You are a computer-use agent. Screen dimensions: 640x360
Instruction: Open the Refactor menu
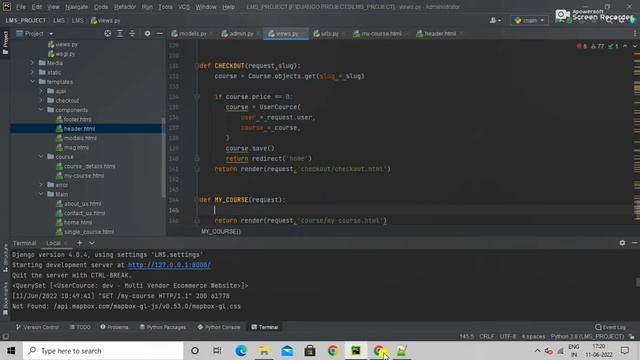click(125, 7)
